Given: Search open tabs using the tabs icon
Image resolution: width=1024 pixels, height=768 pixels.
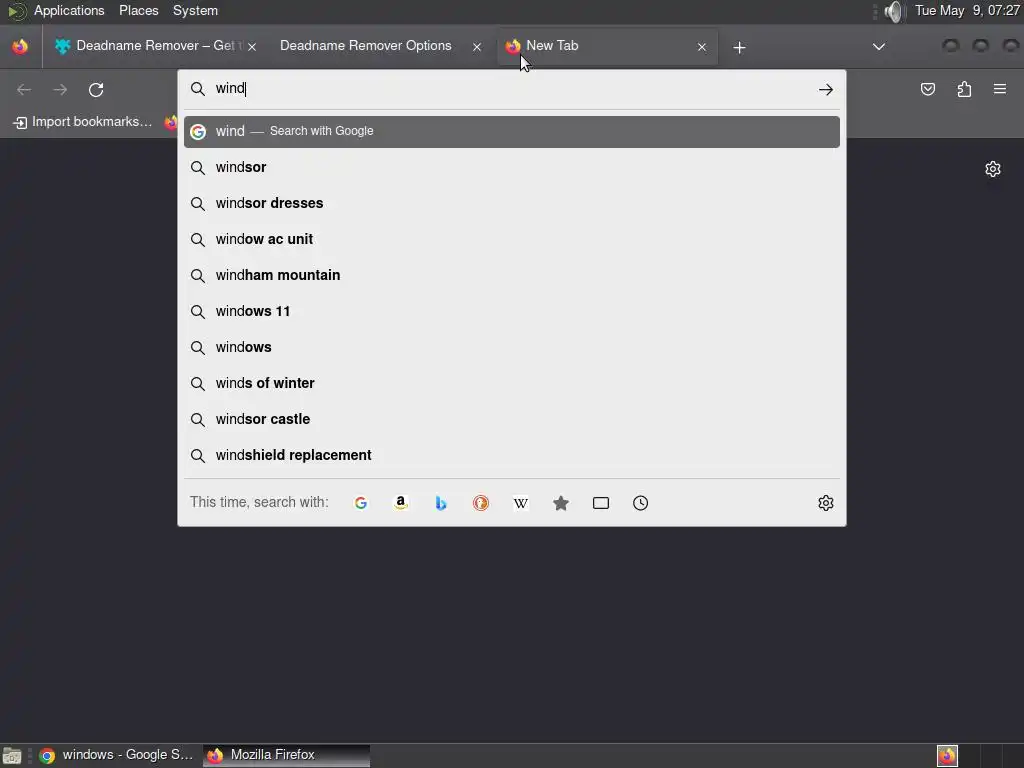Looking at the screenshot, I should coord(601,503).
